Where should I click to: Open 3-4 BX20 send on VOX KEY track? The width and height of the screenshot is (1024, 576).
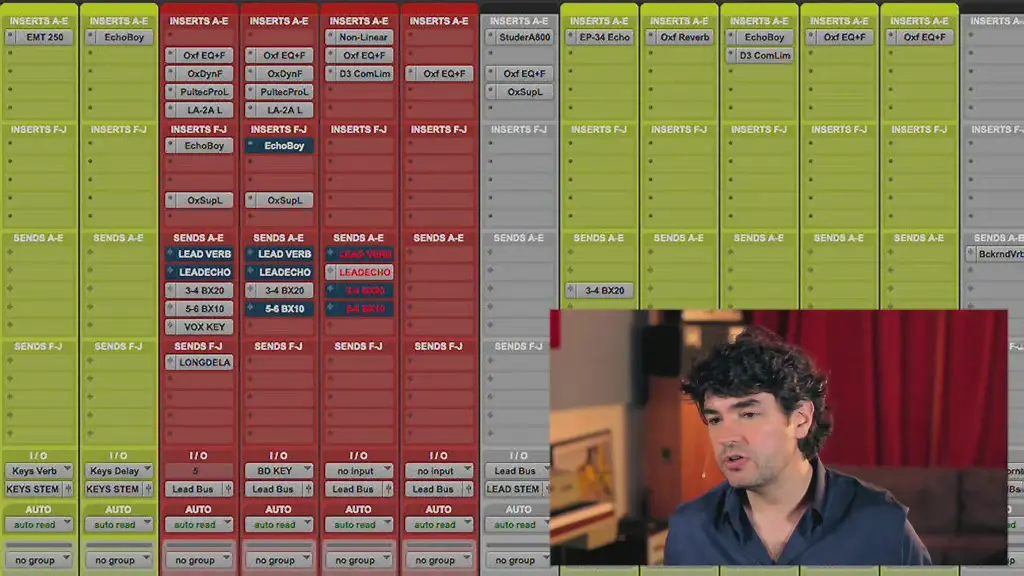pos(204,290)
